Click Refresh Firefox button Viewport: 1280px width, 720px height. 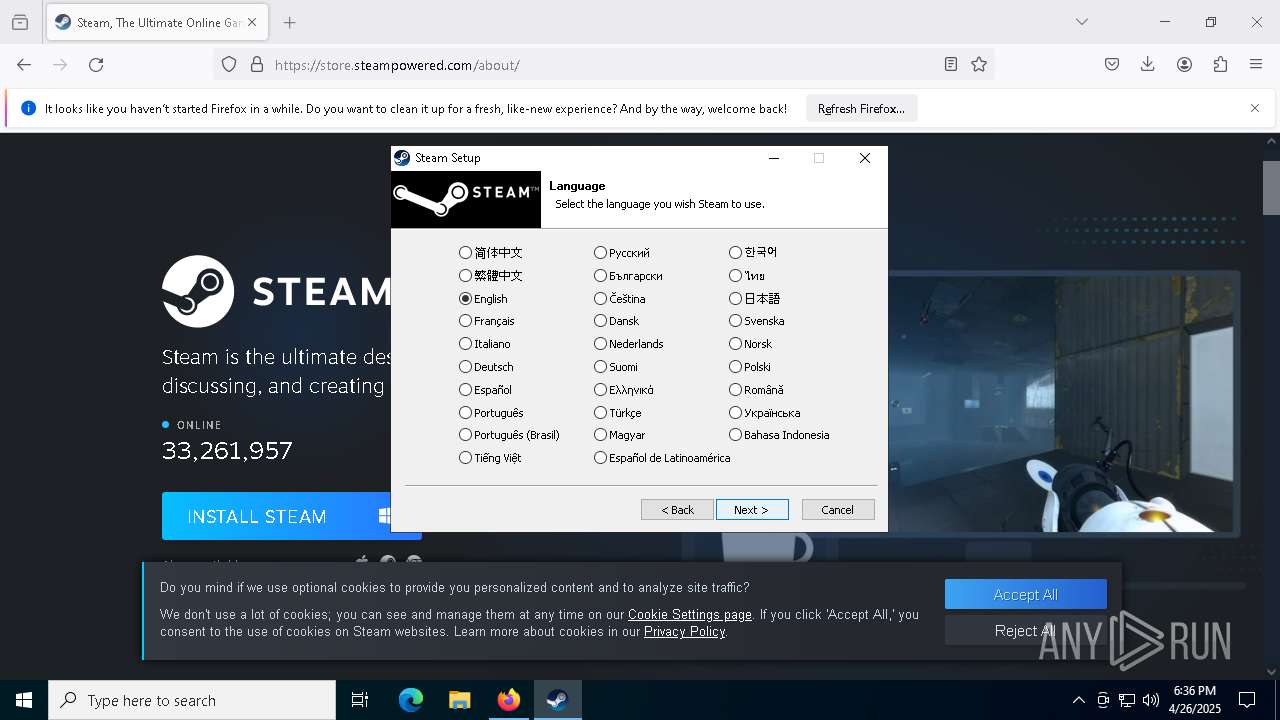(861, 108)
